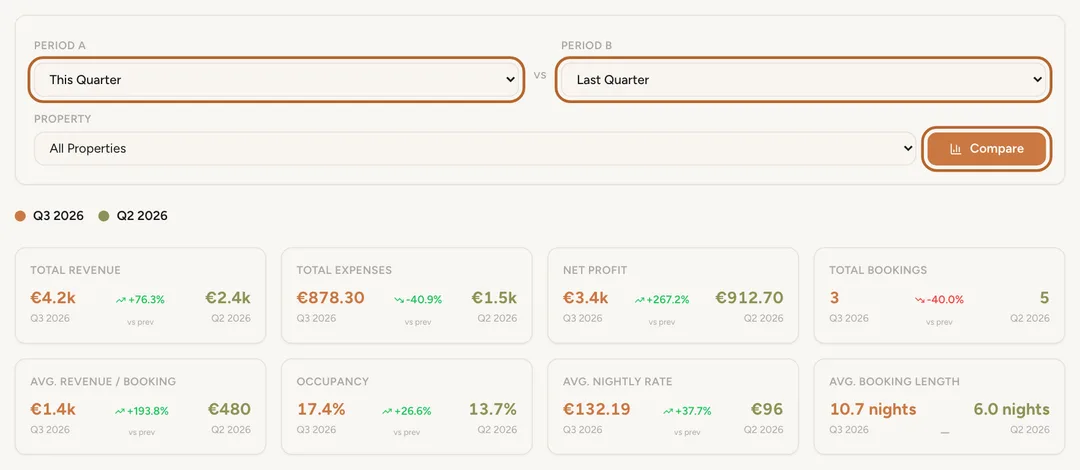Click the -40.9% expenses change
The width and height of the screenshot is (1080, 470).
pyautogui.click(x=424, y=300)
